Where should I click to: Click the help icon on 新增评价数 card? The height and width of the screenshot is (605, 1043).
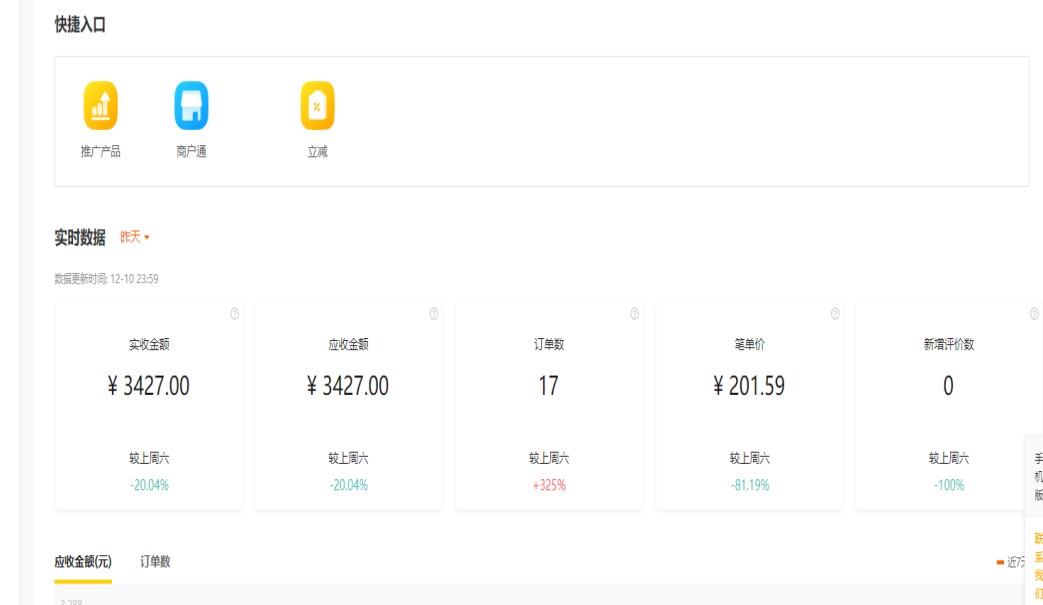click(1034, 314)
